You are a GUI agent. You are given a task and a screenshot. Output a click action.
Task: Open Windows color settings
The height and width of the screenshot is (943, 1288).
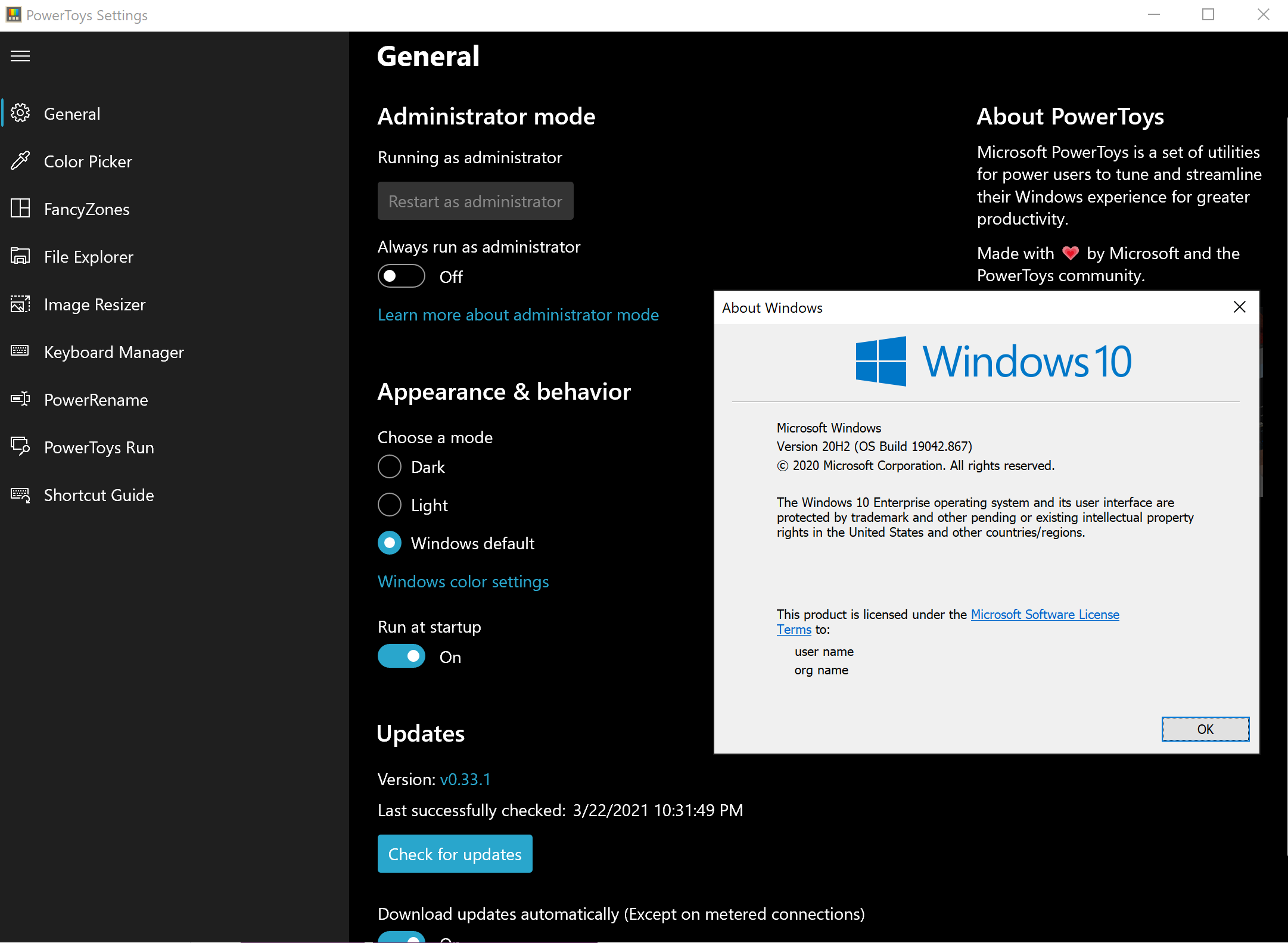[463, 581]
